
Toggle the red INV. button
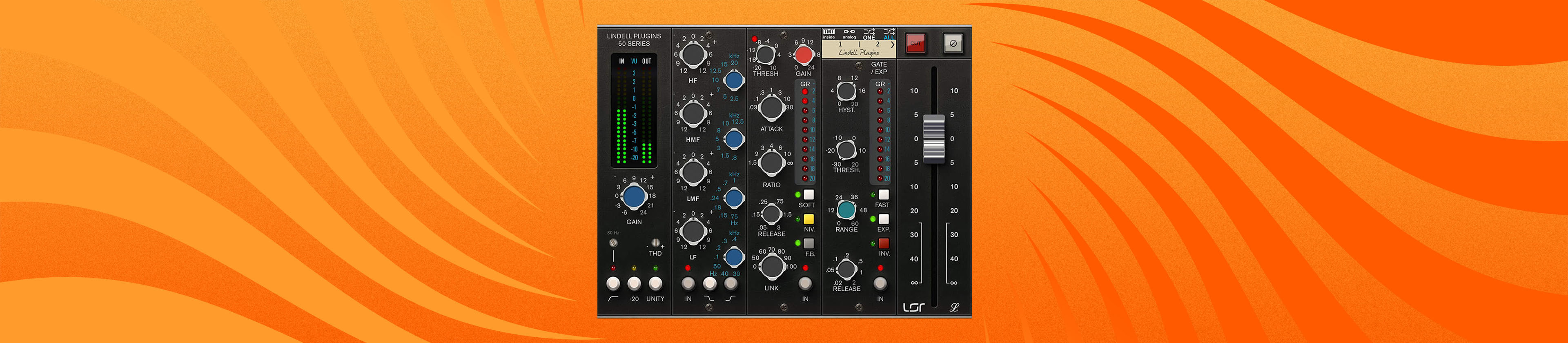[883, 243]
